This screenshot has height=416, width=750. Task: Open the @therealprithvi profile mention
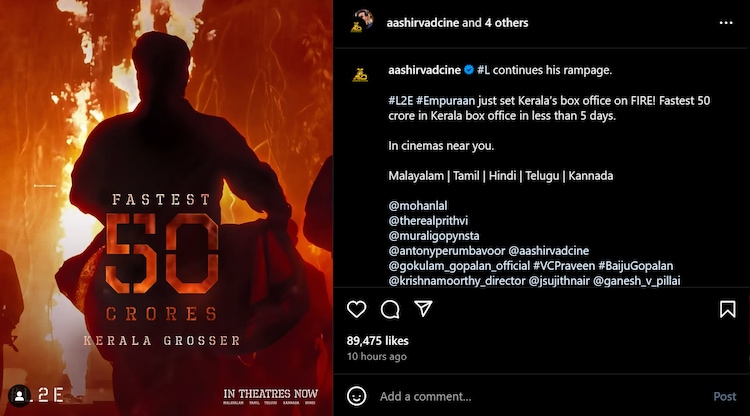pos(428,221)
